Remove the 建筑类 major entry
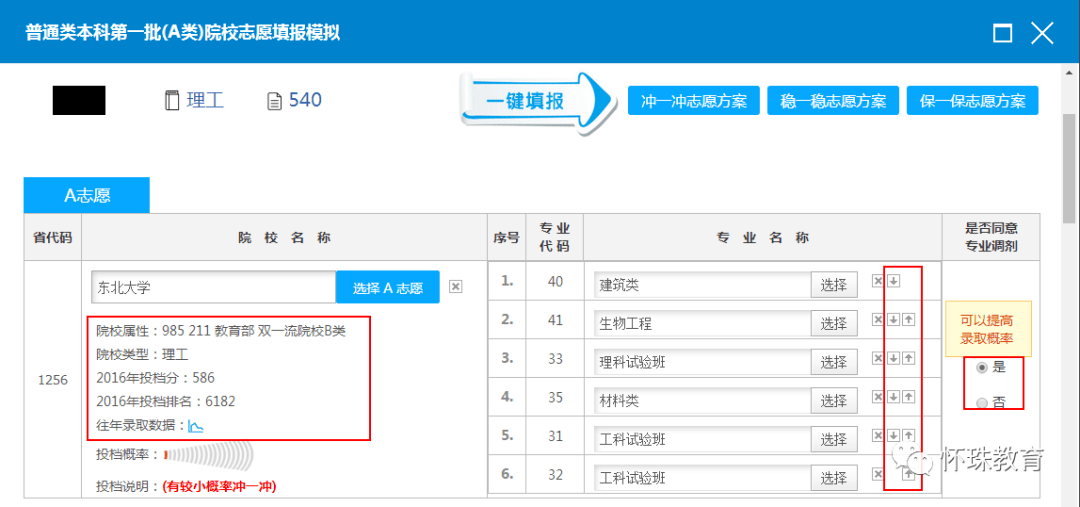Screen dimensions: 1080x507 [x=878, y=280]
